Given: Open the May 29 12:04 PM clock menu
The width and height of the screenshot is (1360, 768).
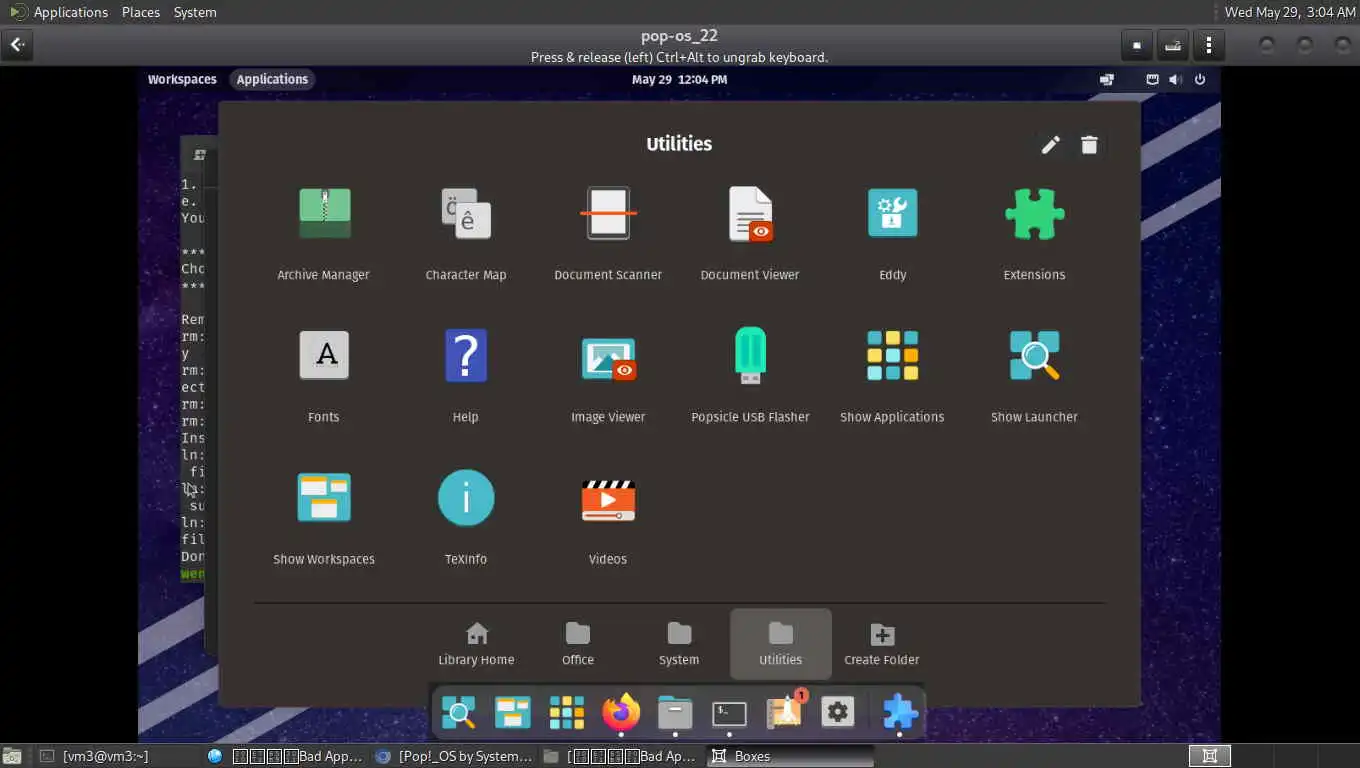Looking at the screenshot, I should 679,79.
